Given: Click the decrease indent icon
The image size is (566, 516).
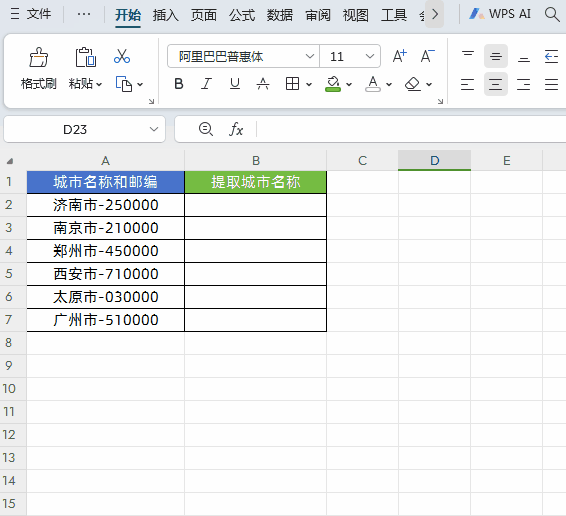Looking at the screenshot, I should tap(552, 56).
